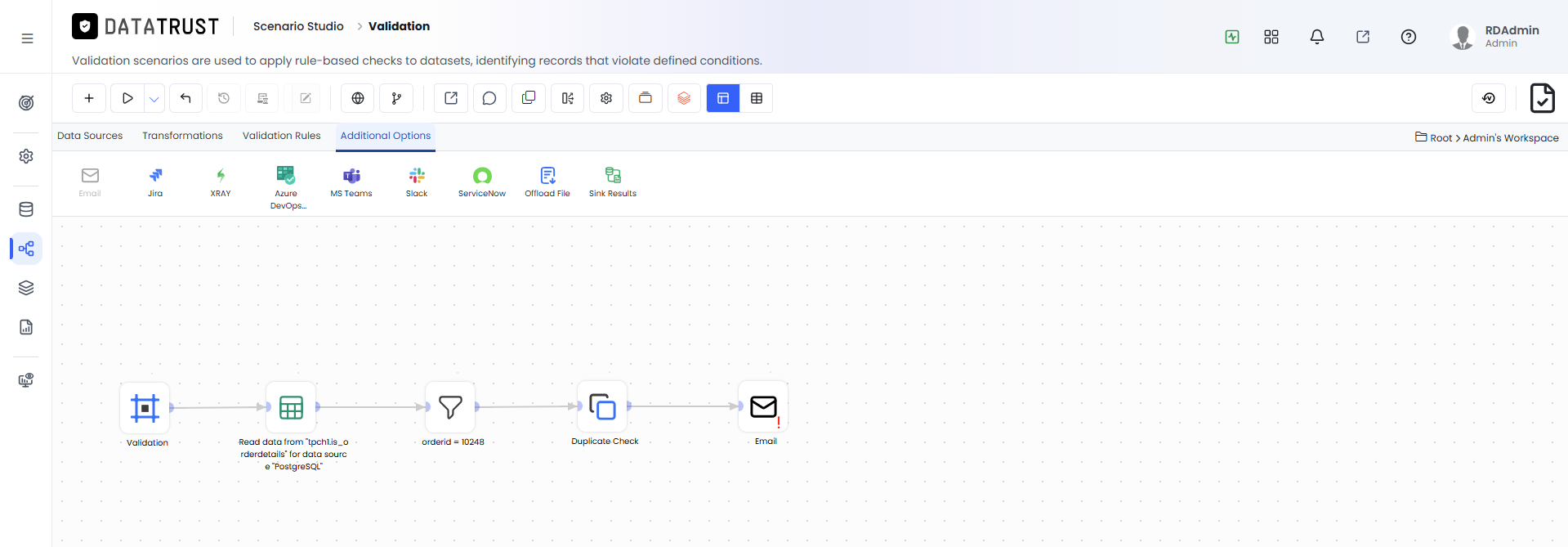Open the Data Sources tab

[x=90, y=136]
